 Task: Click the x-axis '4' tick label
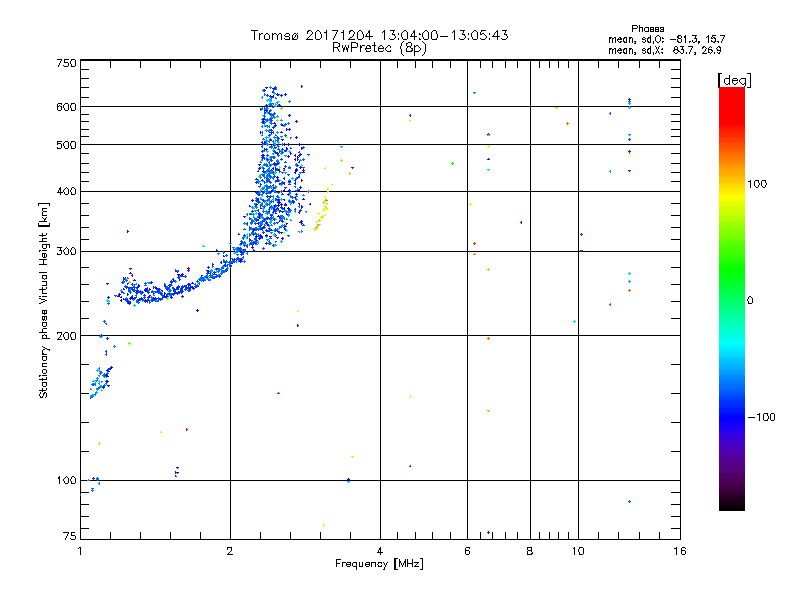[x=380, y=551]
